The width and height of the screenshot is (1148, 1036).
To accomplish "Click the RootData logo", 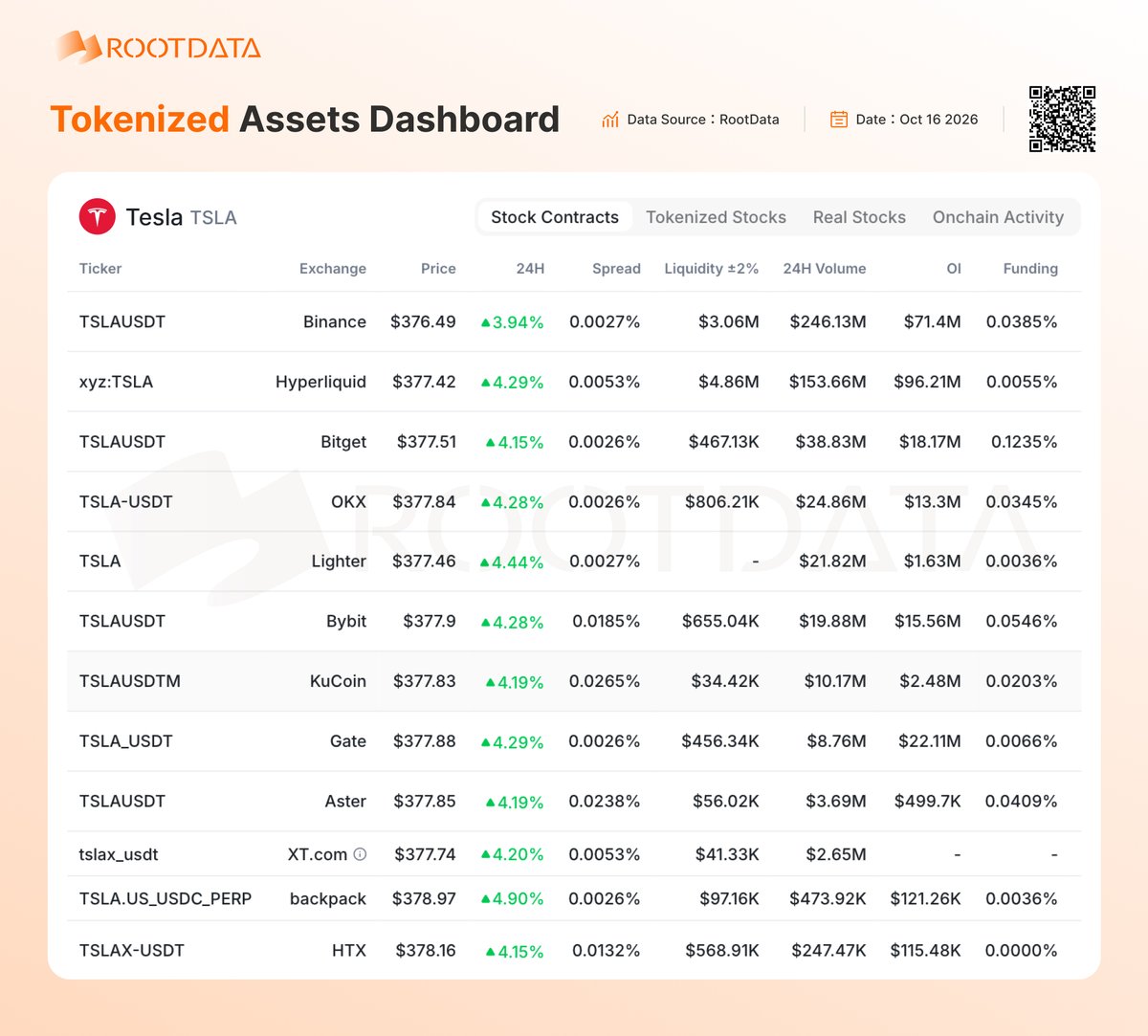I will (x=158, y=47).
